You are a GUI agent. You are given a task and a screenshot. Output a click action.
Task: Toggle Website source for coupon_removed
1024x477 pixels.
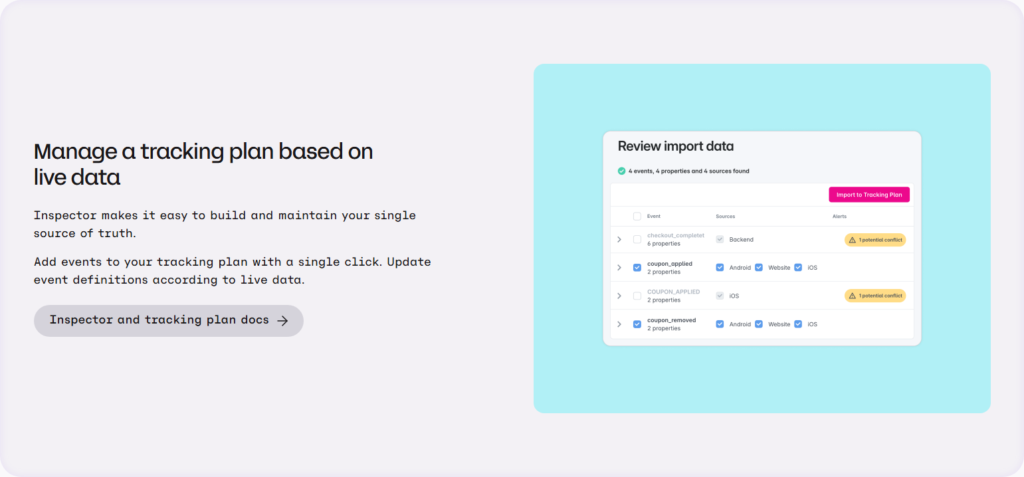[759, 324]
